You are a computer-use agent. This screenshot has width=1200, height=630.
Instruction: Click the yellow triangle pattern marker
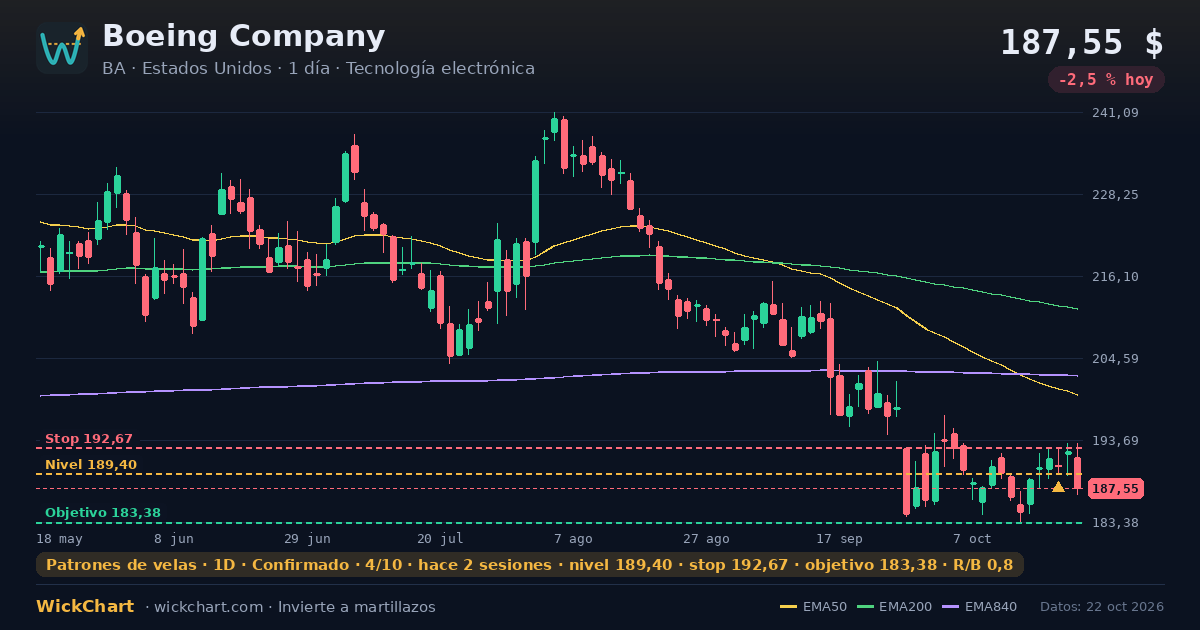tap(1058, 487)
